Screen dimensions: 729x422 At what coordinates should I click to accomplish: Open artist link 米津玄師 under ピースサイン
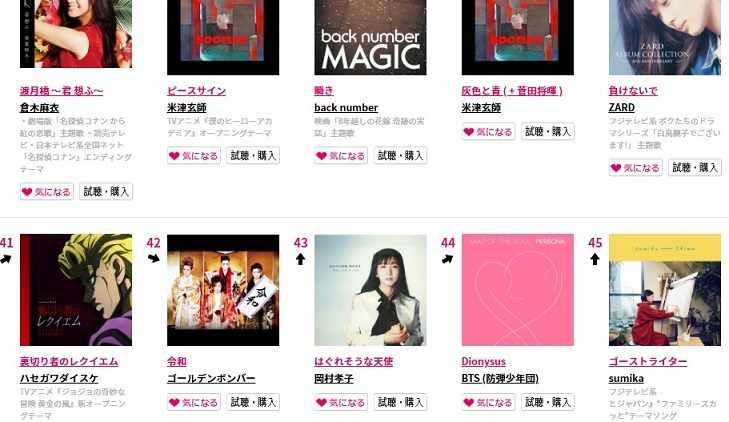186,107
